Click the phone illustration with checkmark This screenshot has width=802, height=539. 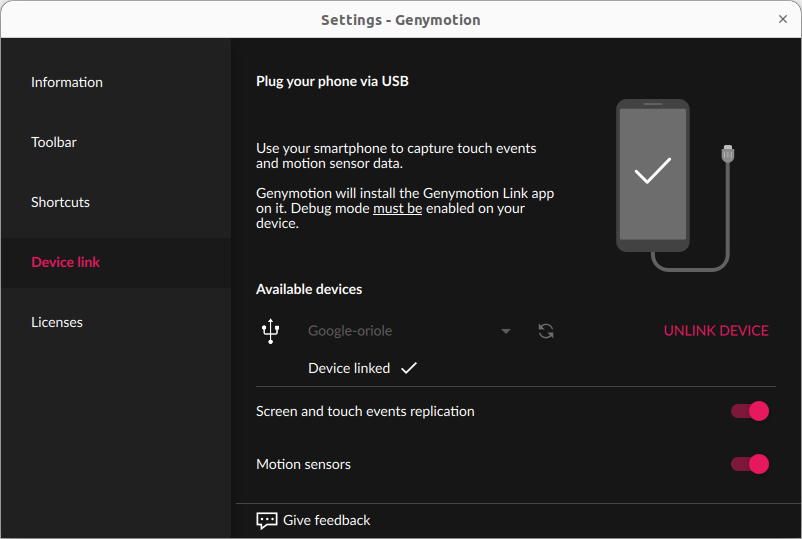652,175
